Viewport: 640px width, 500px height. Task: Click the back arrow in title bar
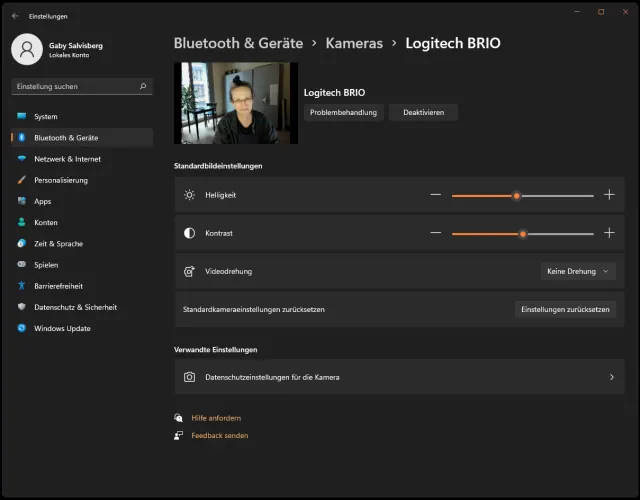pyautogui.click(x=15, y=16)
